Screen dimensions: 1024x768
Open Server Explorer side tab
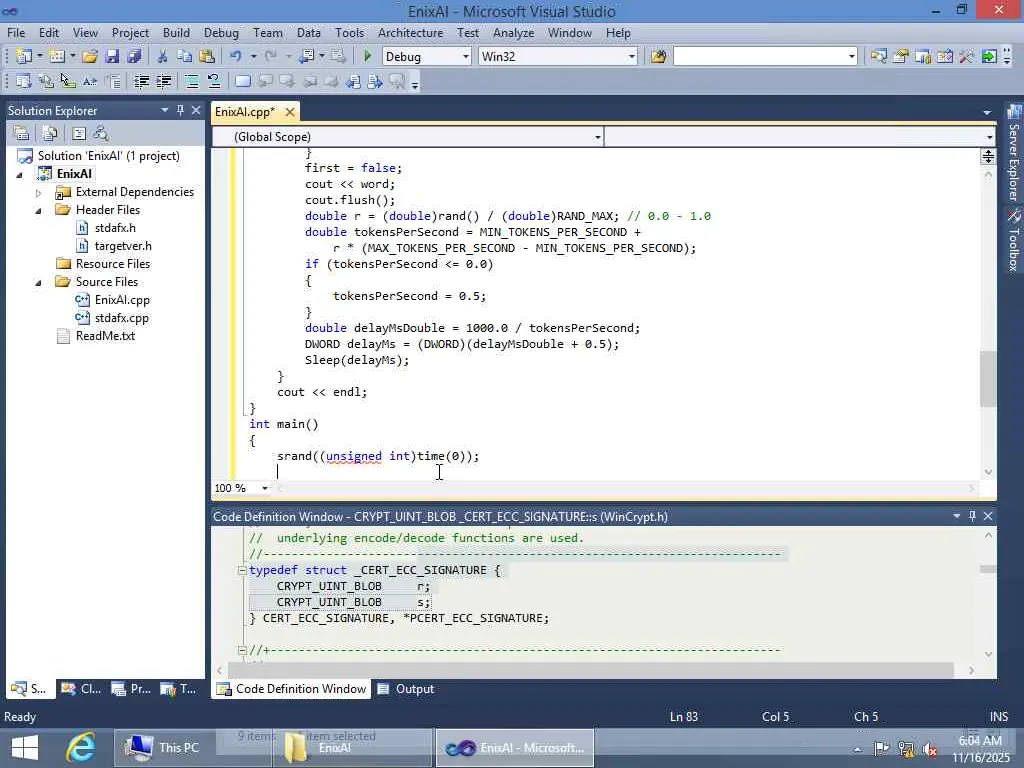tap(1014, 153)
